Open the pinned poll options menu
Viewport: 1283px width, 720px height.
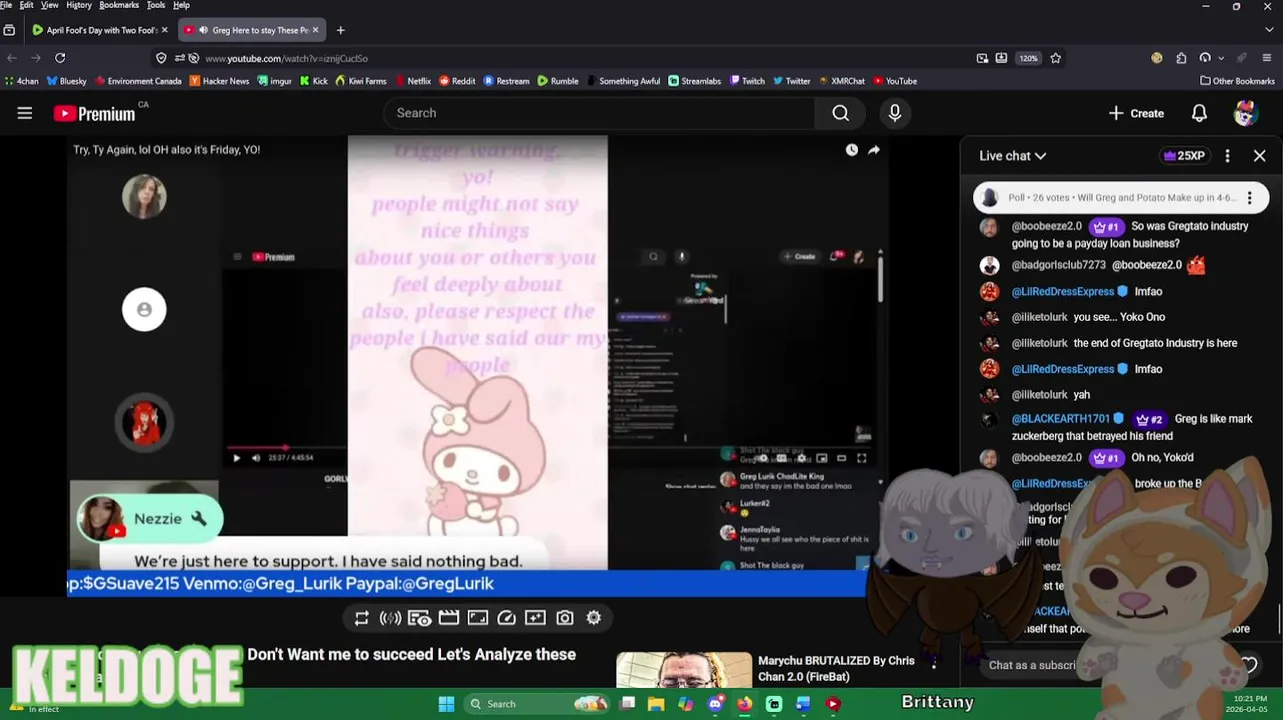[x=1249, y=198]
